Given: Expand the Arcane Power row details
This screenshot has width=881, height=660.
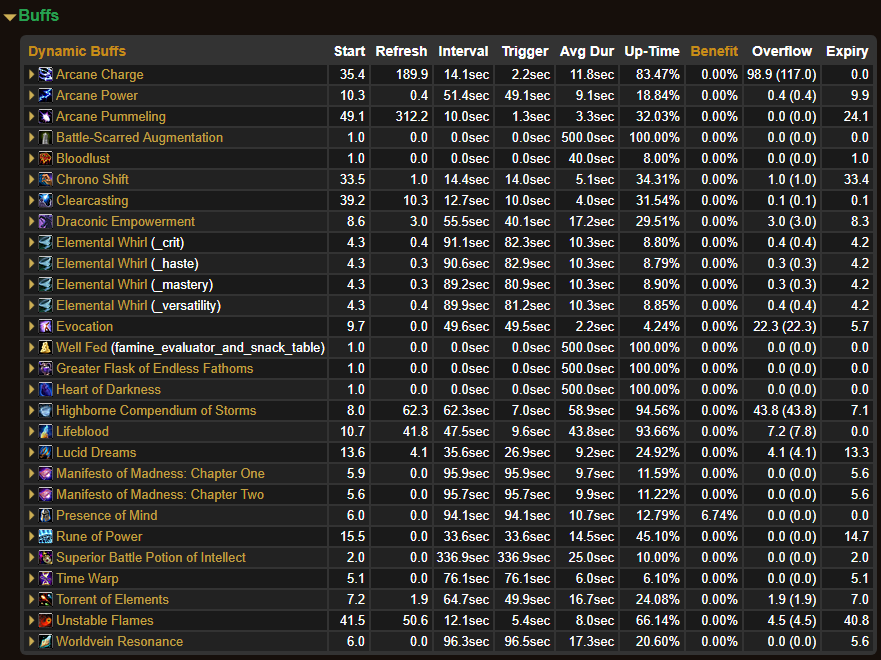Looking at the screenshot, I should pyautogui.click(x=31, y=96).
